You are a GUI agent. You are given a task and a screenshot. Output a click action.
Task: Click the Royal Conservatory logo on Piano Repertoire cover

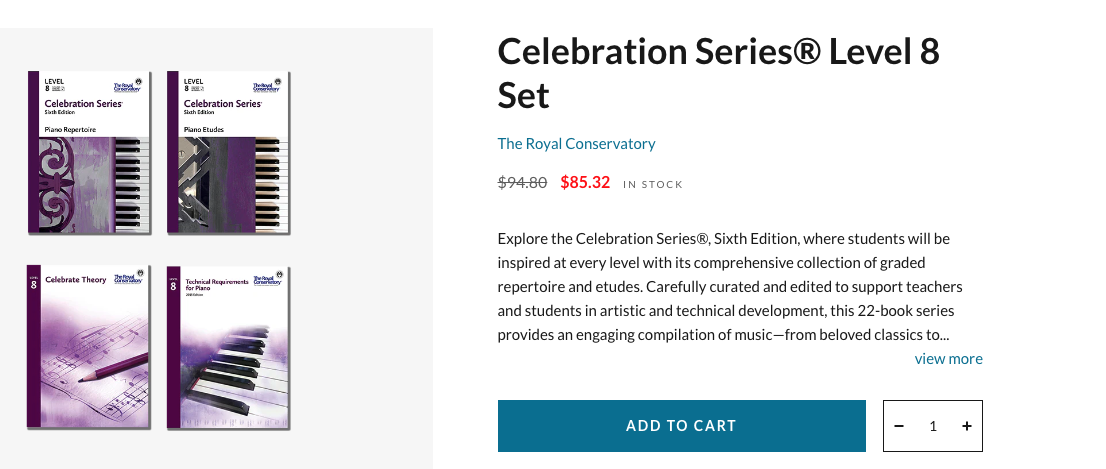tap(128, 83)
